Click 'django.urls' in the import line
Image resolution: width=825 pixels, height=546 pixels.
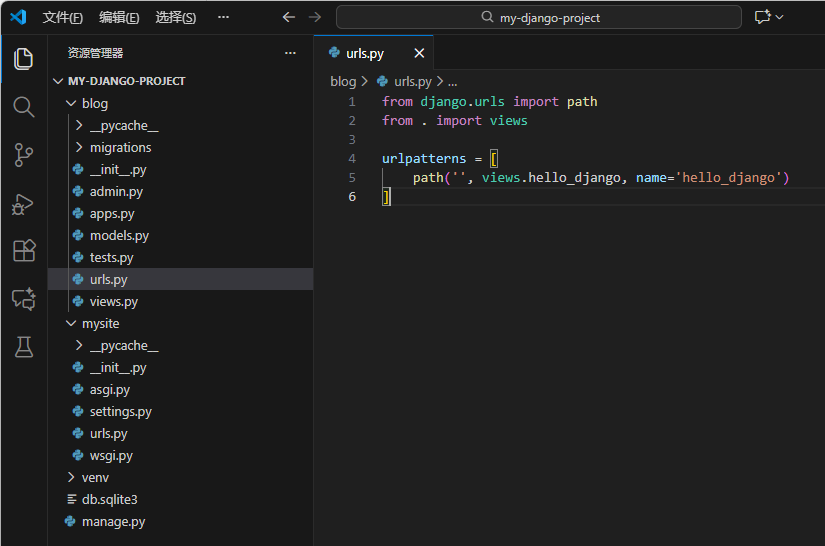click(x=462, y=102)
